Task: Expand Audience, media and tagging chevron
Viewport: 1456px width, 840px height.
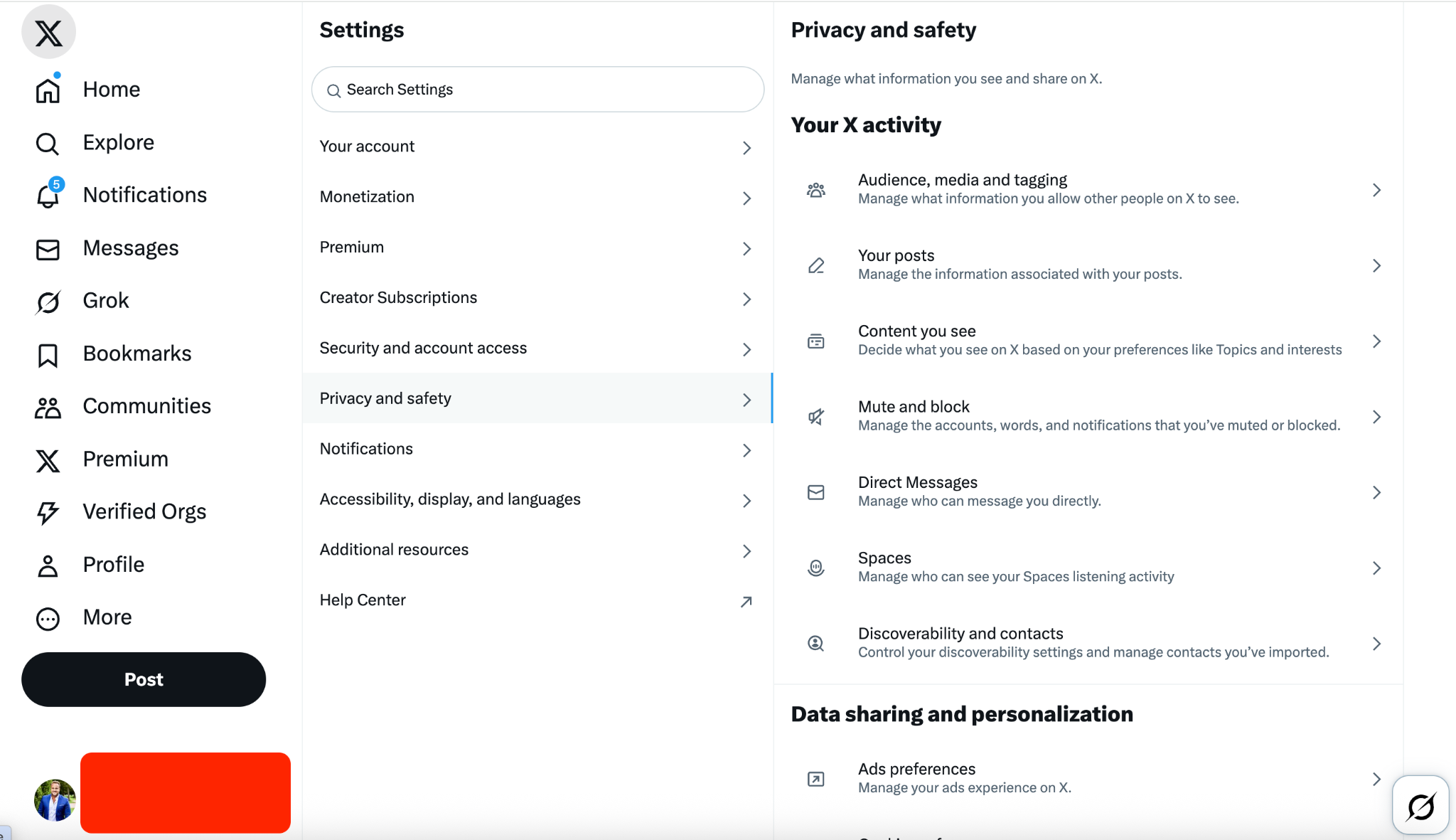Action: (x=1376, y=190)
